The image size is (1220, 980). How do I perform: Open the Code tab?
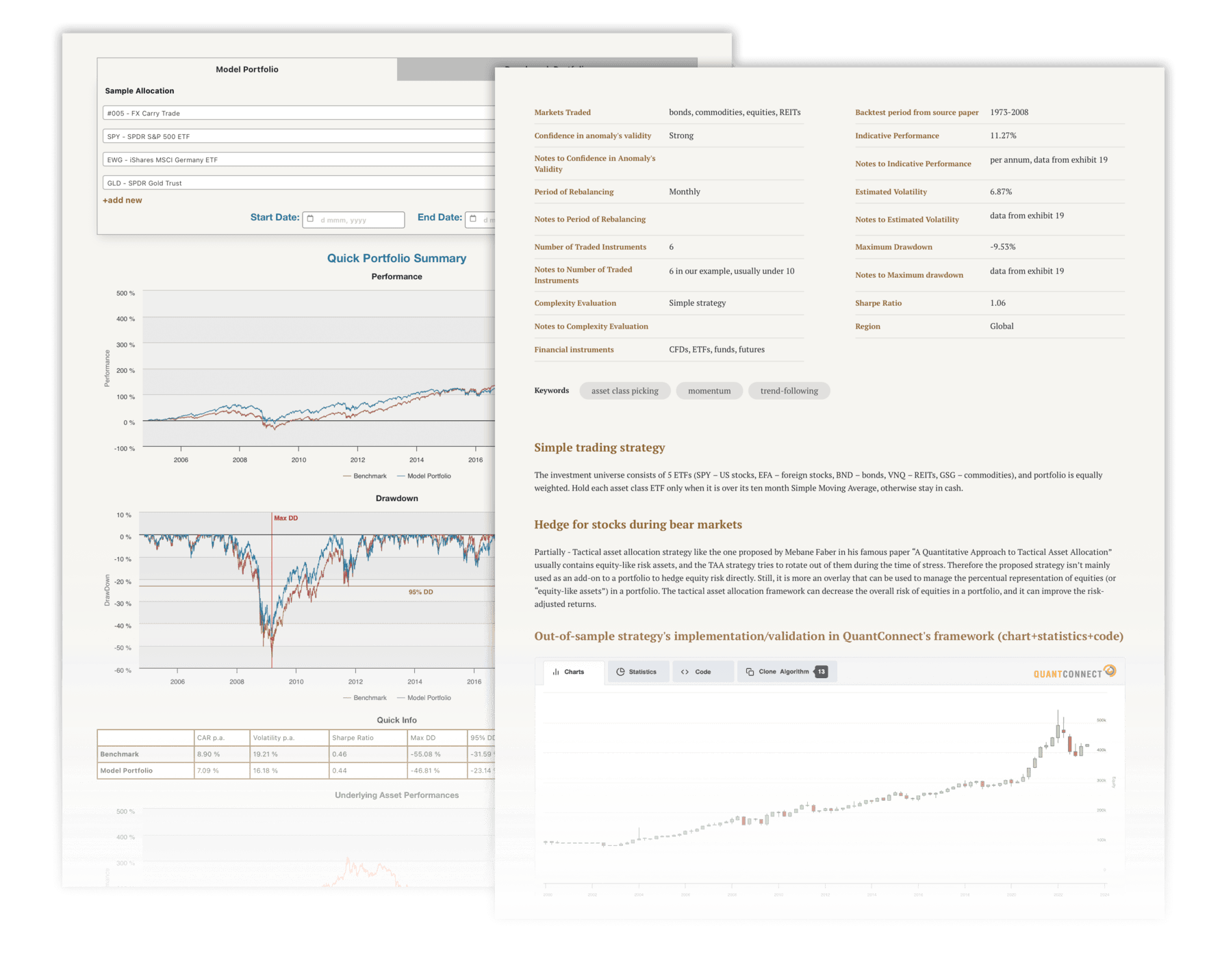pos(703,672)
